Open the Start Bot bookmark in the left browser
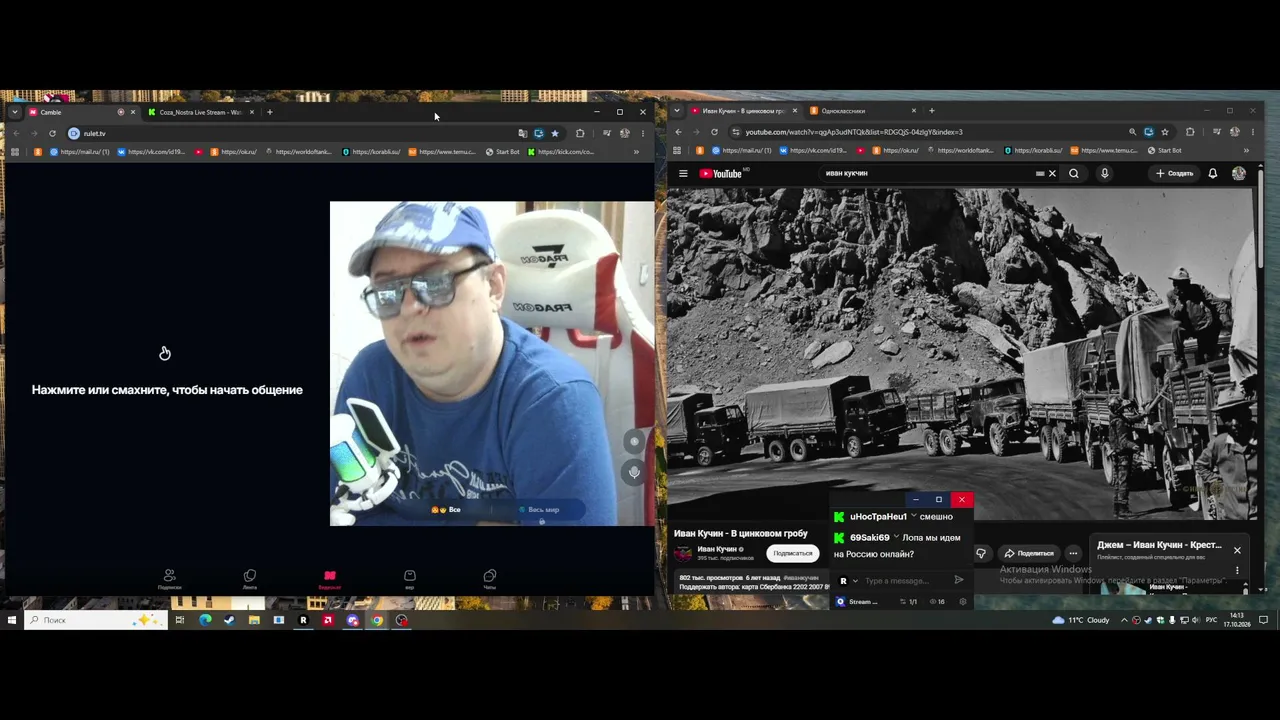 click(x=503, y=152)
